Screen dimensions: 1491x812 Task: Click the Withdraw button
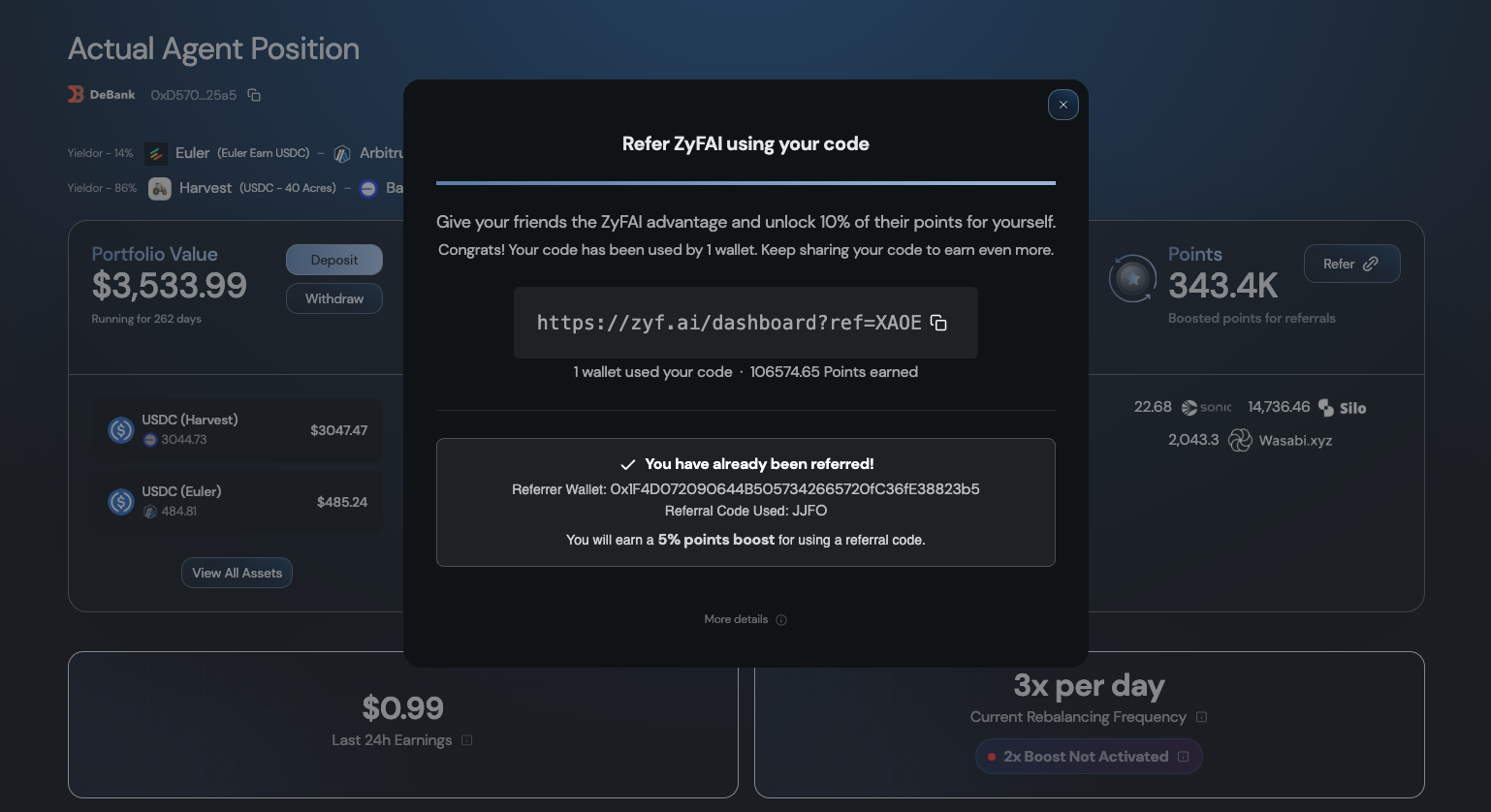[333, 298]
